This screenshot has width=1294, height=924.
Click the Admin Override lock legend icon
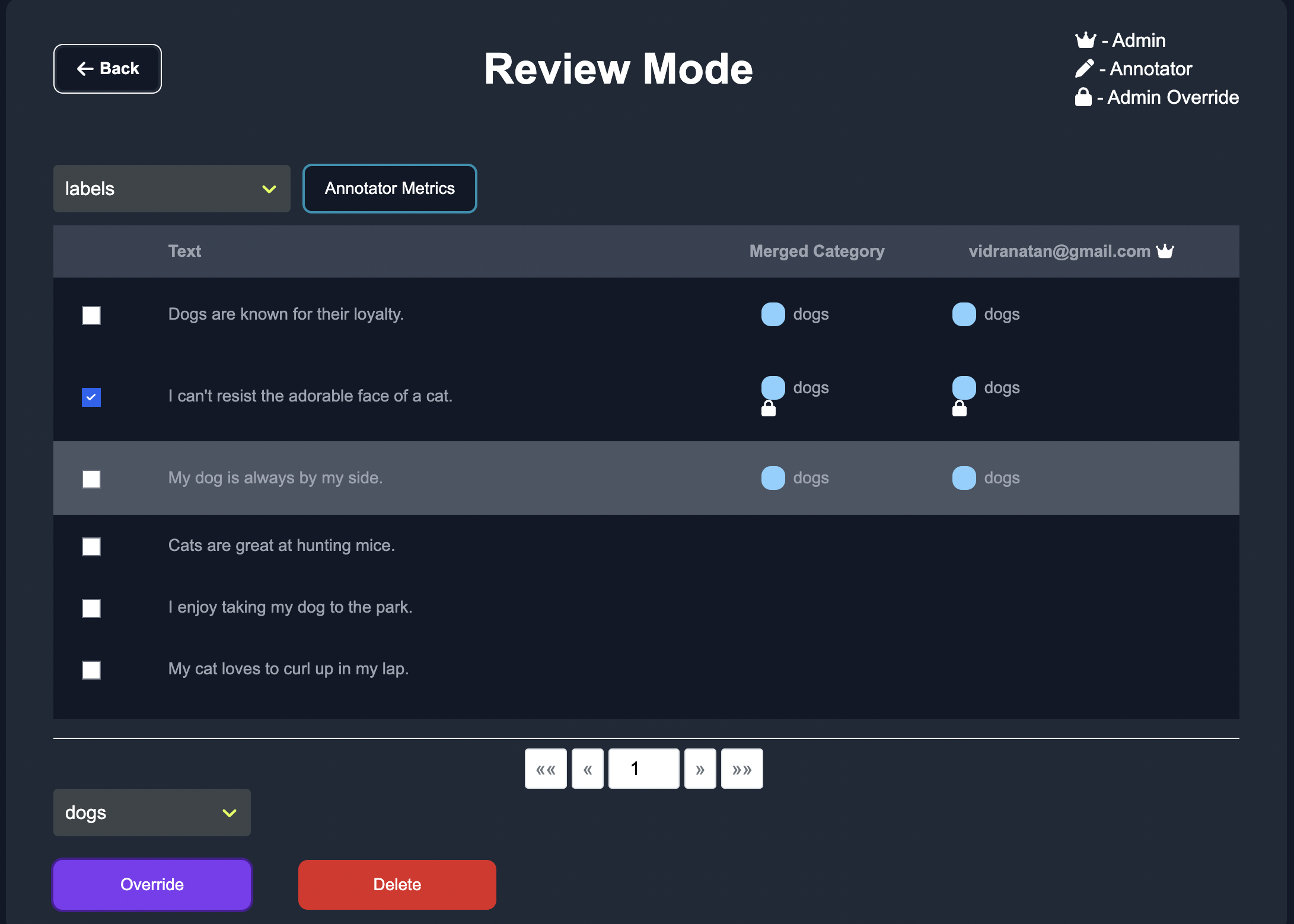[1083, 97]
